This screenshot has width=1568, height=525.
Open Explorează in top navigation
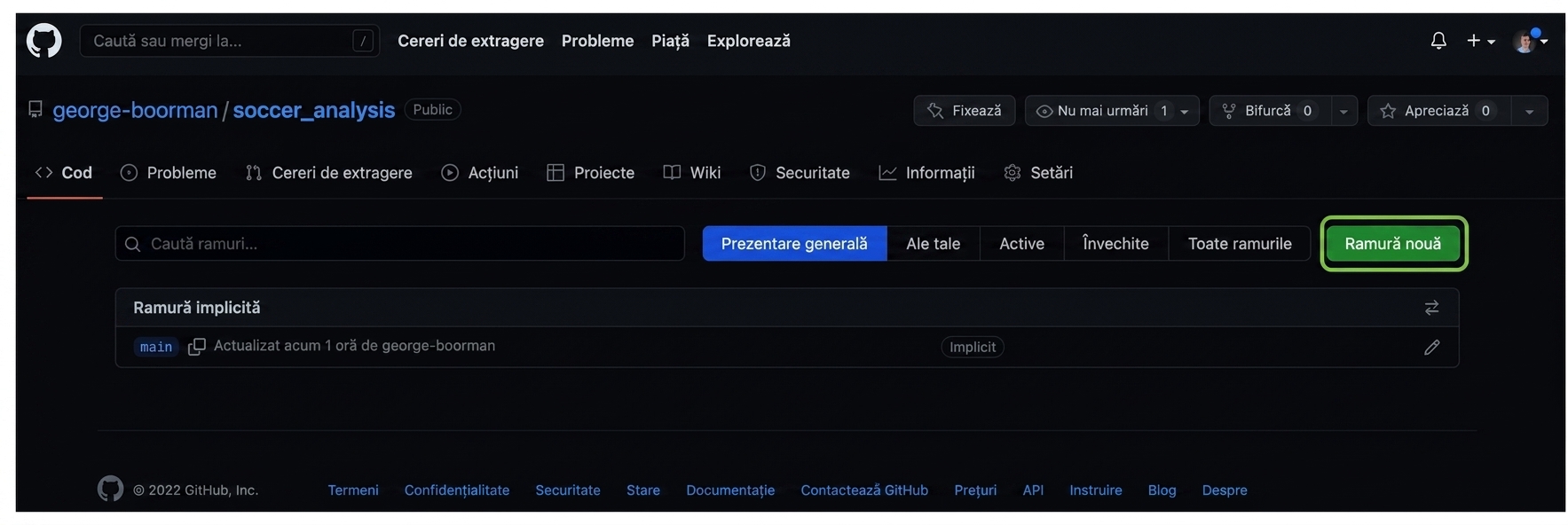pos(748,41)
